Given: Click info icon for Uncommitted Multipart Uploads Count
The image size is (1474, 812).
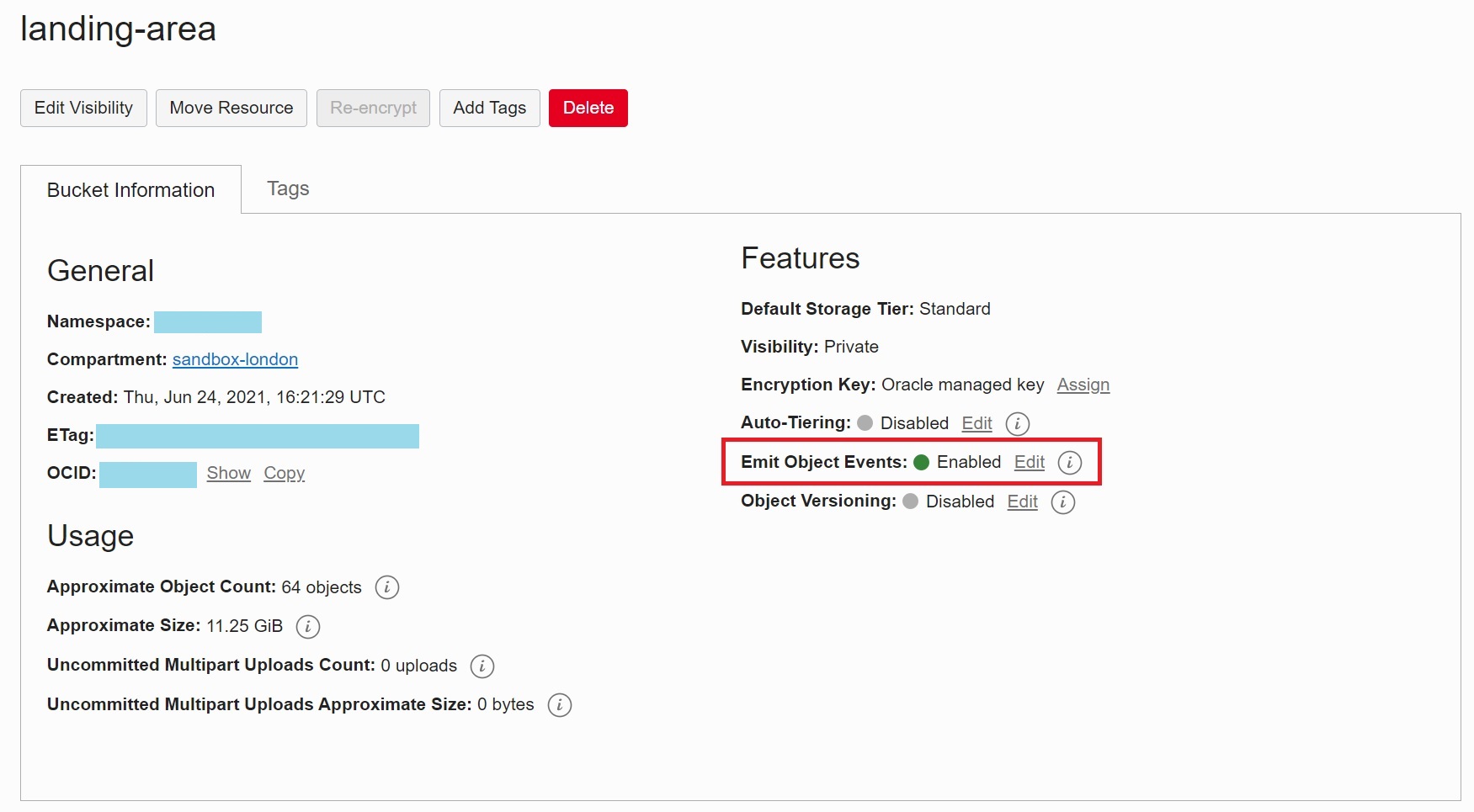Looking at the screenshot, I should point(481,666).
